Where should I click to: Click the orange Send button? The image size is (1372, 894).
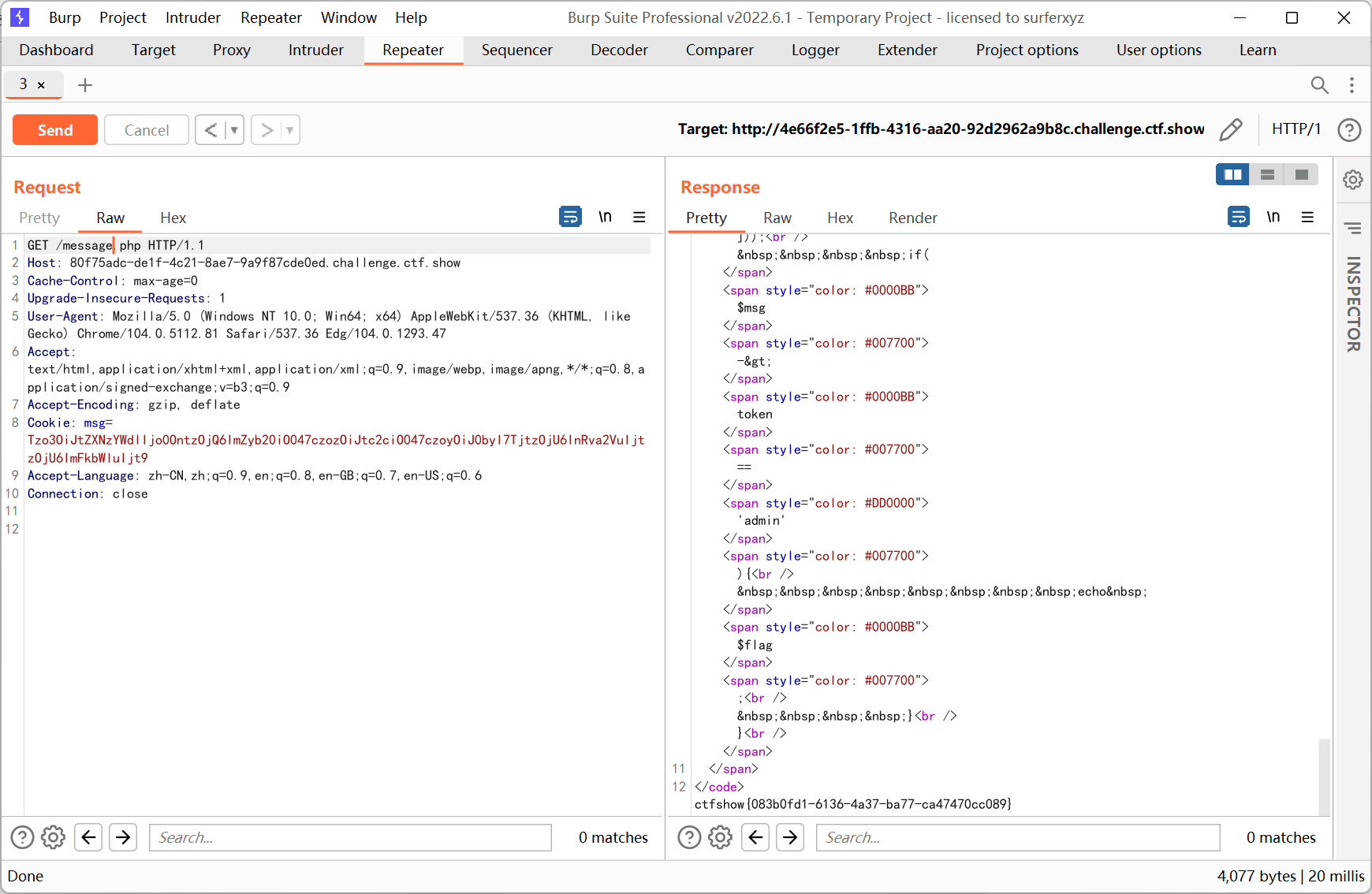tap(55, 130)
